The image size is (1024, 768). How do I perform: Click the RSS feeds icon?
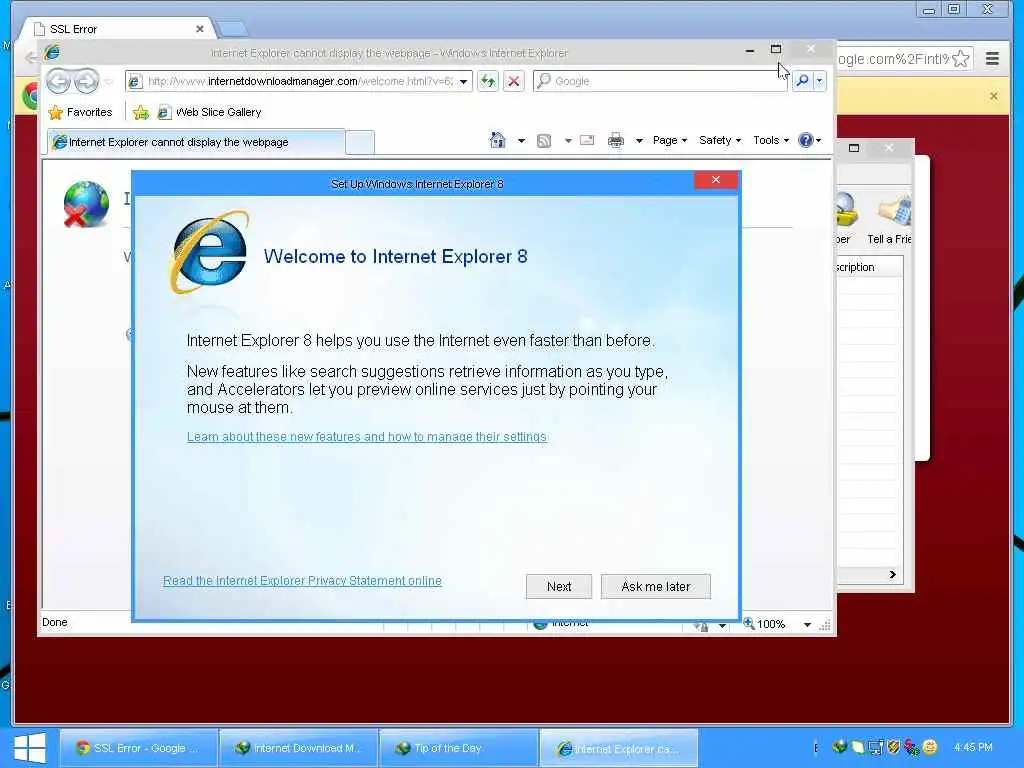click(x=543, y=140)
